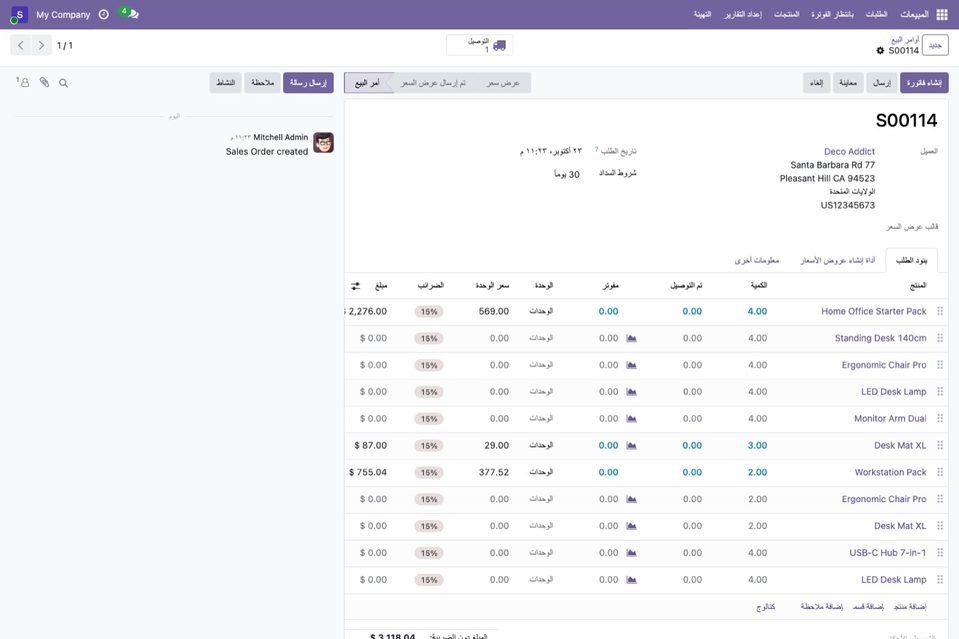This screenshot has height=639, width=959.
Task: Click drag handle of Workstation Pack row
Action: point(940,472)
